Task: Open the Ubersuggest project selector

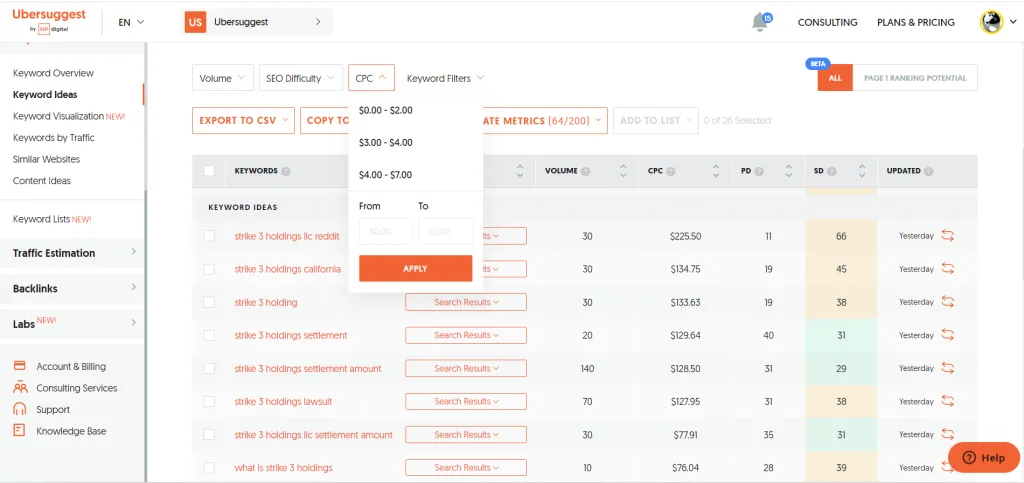Action: [x=259, y=22]
